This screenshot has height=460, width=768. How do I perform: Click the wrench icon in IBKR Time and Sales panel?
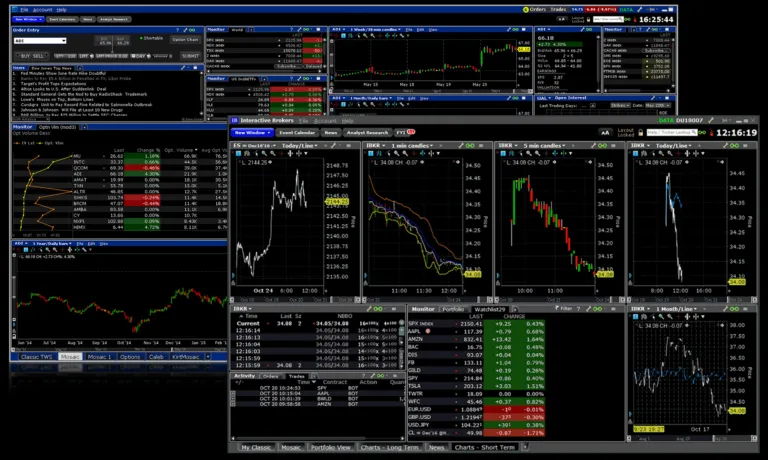(x=368, y=309)
